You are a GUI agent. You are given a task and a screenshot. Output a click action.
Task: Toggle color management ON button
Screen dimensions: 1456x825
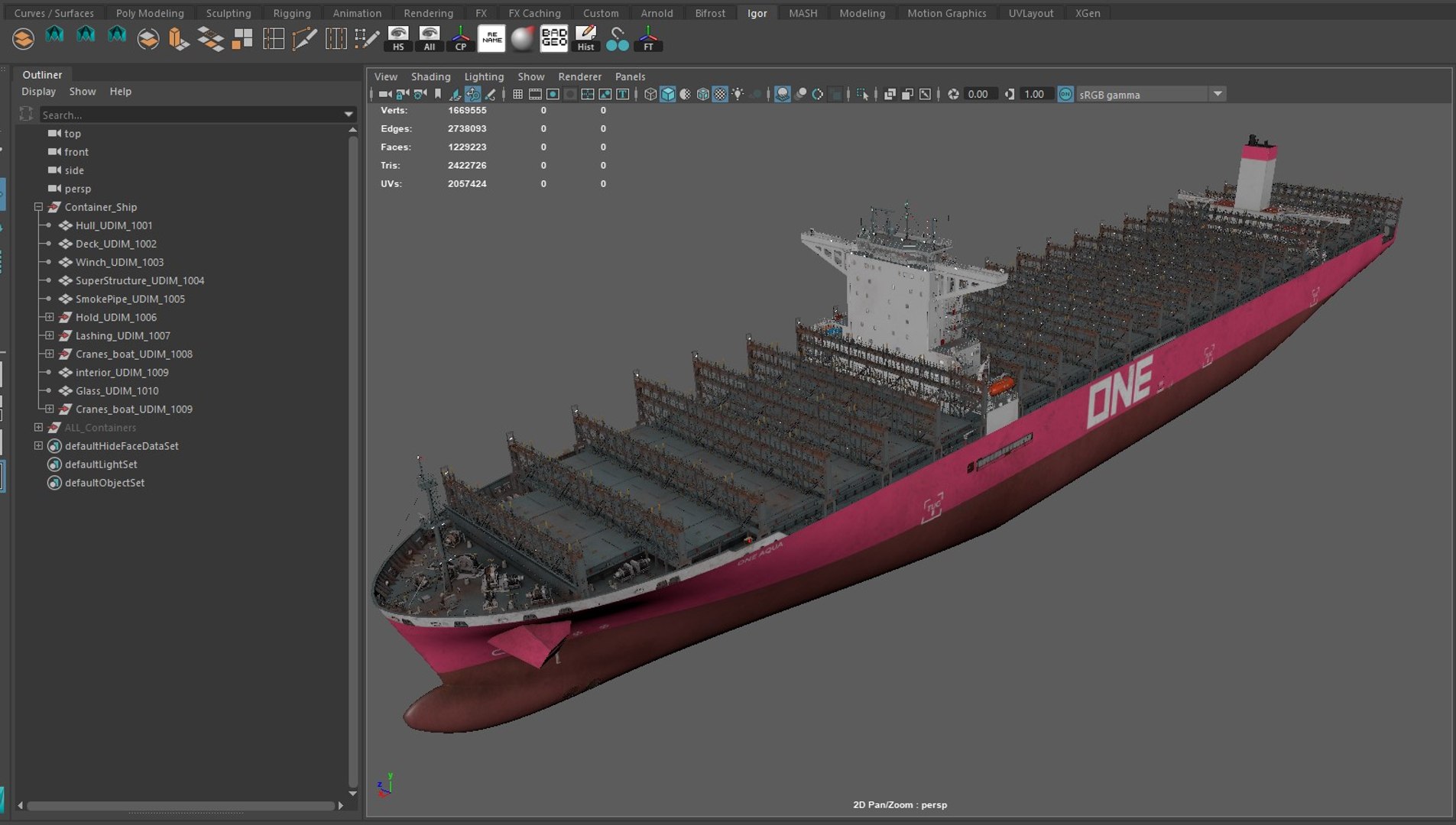coord(1065,94)
